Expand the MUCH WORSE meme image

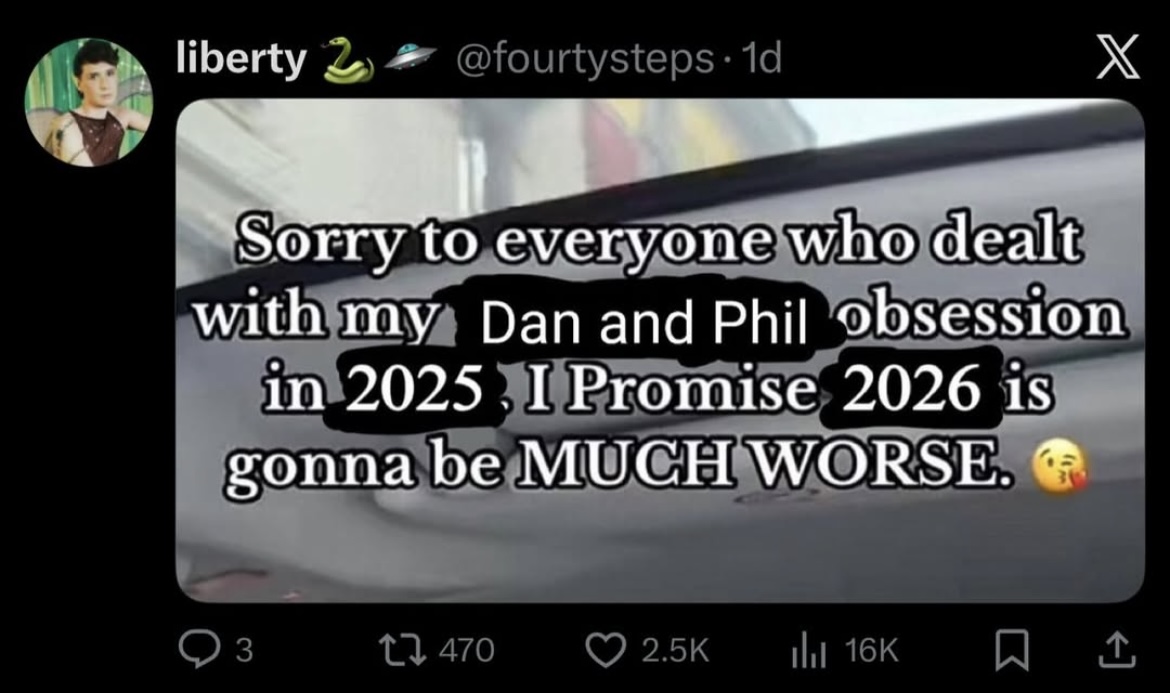pyautogui.click(x=660, y=350)
